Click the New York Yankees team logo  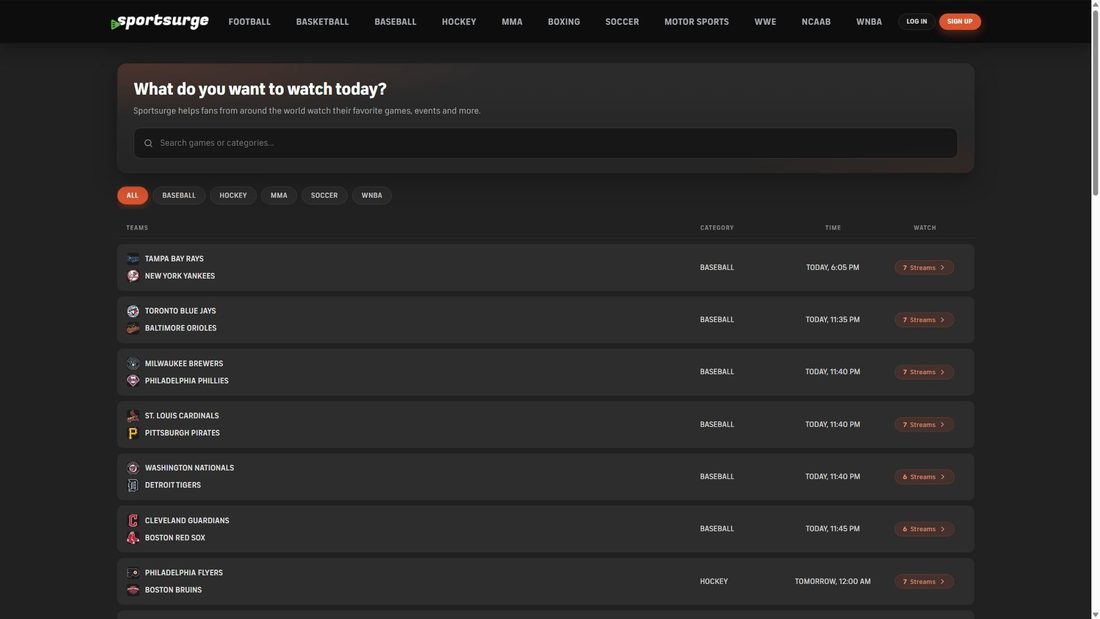point(133,276)
